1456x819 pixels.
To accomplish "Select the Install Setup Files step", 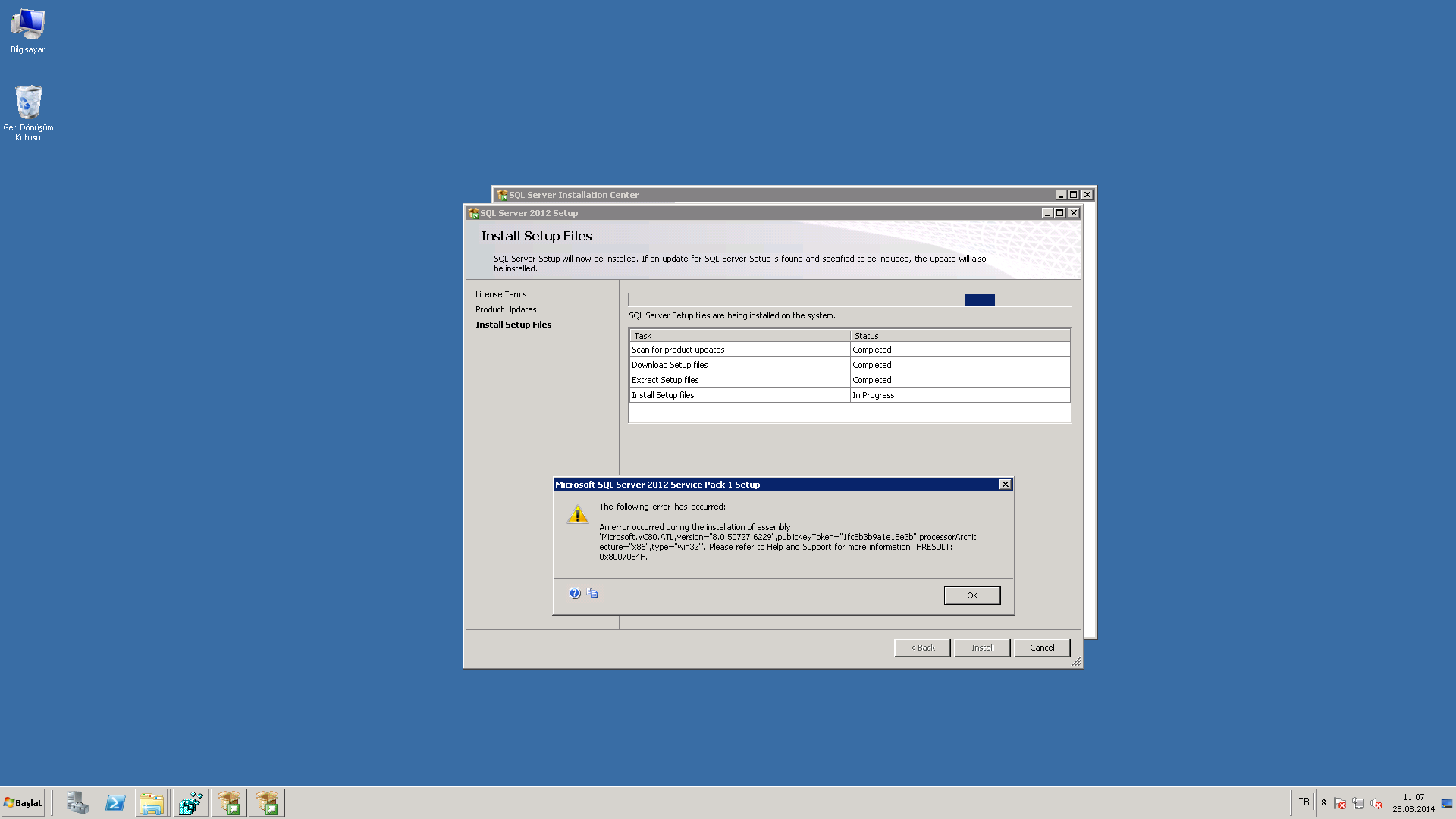I will pos(513,325).
